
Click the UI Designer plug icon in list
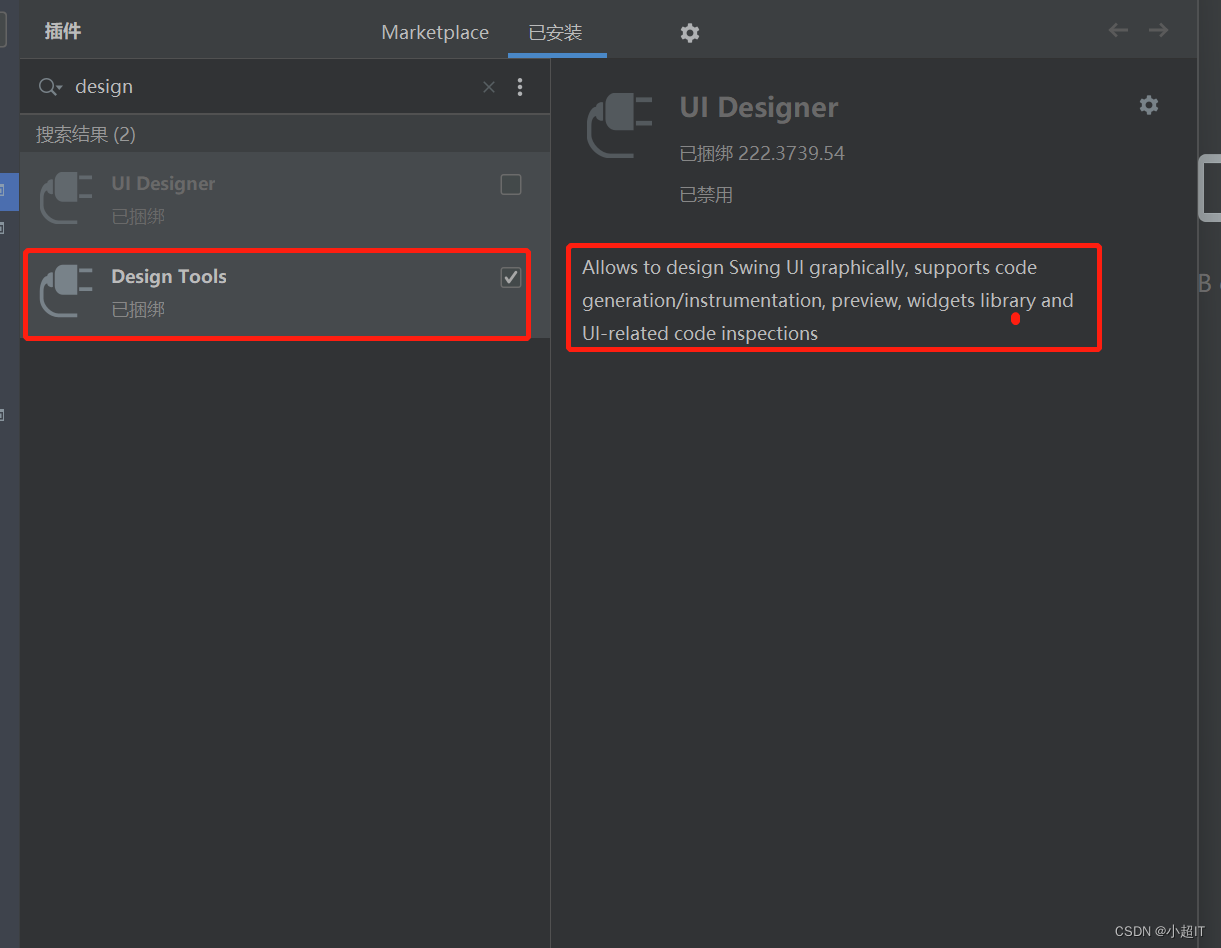click(66, 198)
